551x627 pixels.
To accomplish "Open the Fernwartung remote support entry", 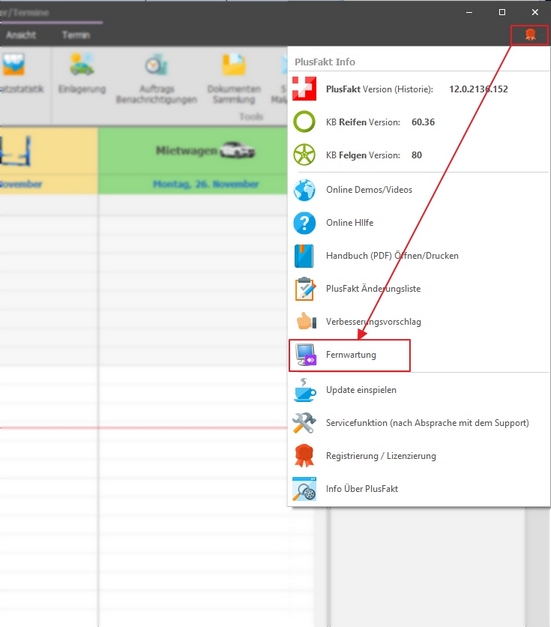I will (x=349, y=355).
